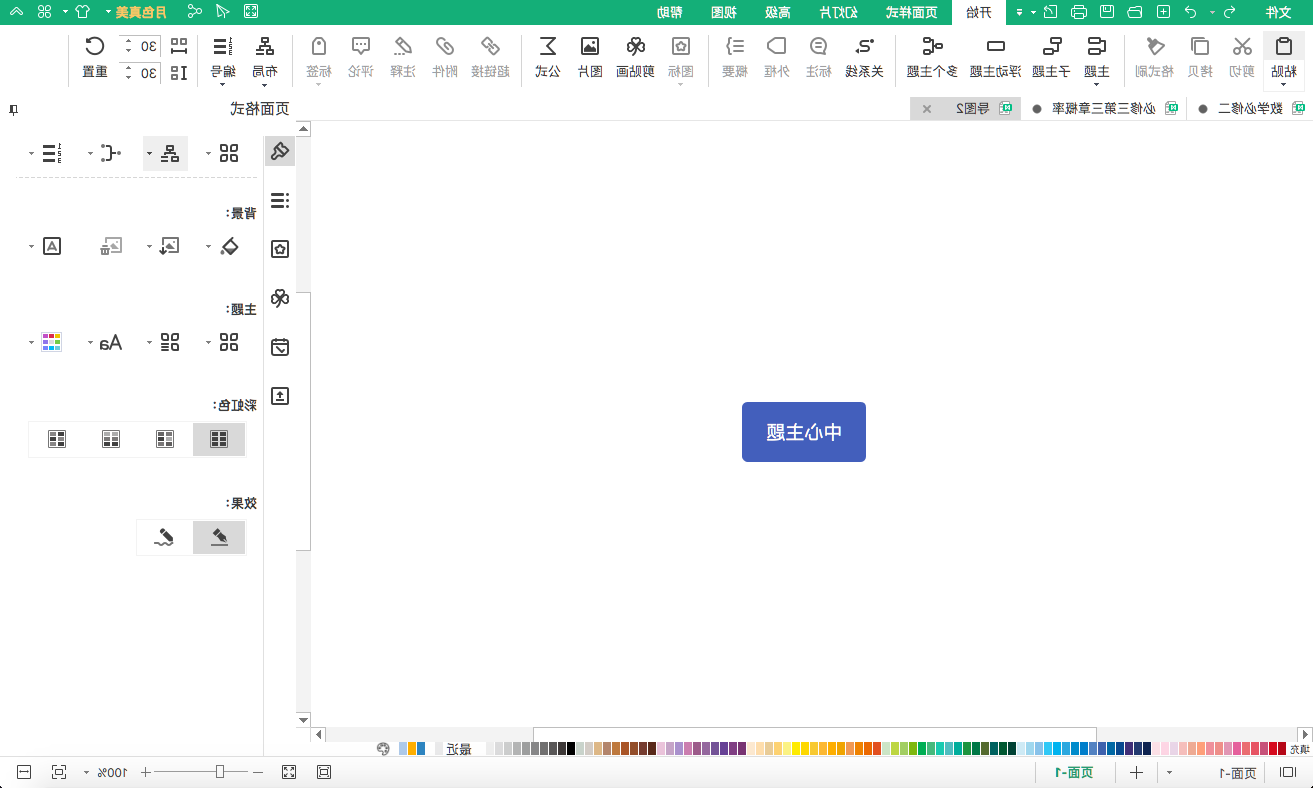Click the Print icon in title bar
Viewport: 1313px width, 788px height.
(x=1079, y=12)
